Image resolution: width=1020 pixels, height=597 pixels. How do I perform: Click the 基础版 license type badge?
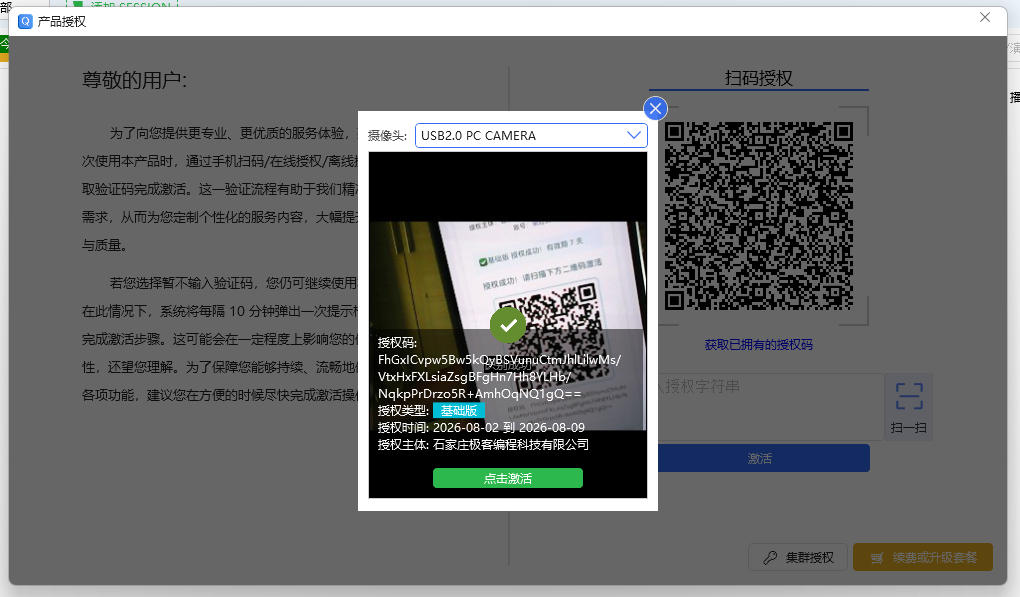coord(459,410)
